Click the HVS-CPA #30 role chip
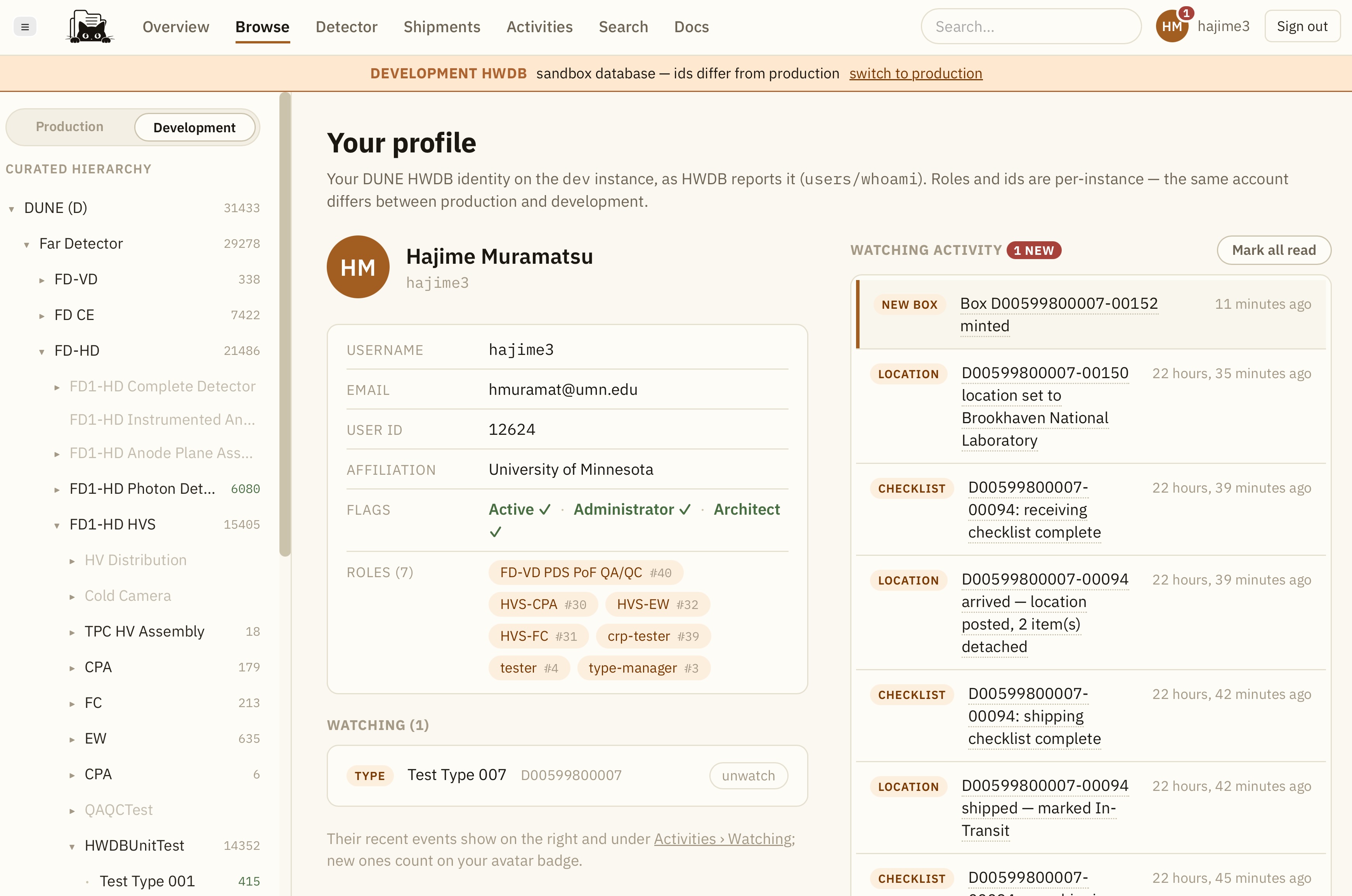This screenshot has width=1352, height=896. pyautogui.click(x=543, y=604)
